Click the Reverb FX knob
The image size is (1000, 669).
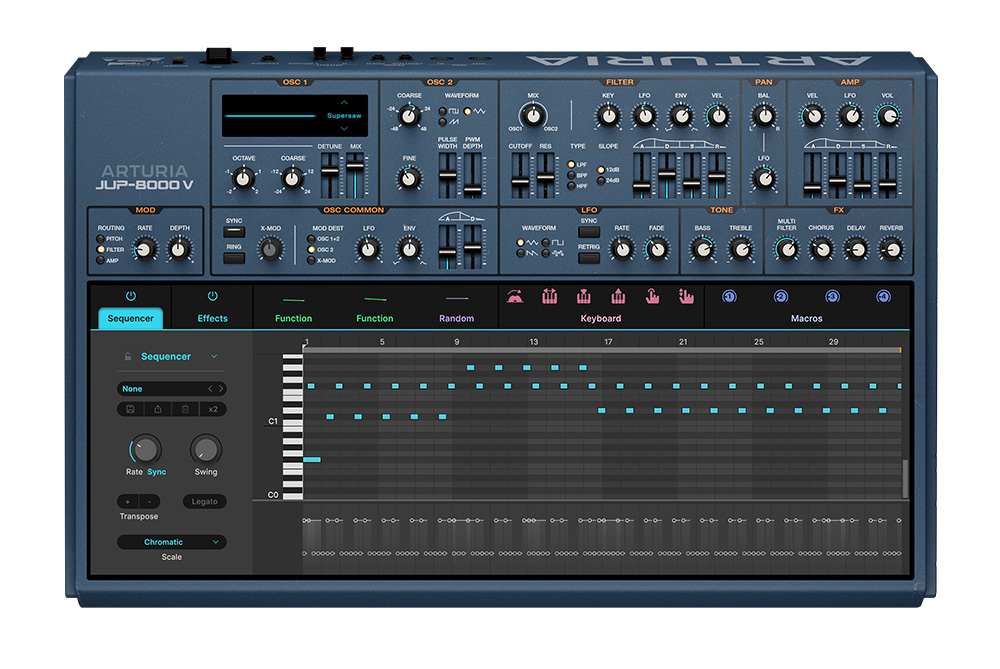[891, 249]
